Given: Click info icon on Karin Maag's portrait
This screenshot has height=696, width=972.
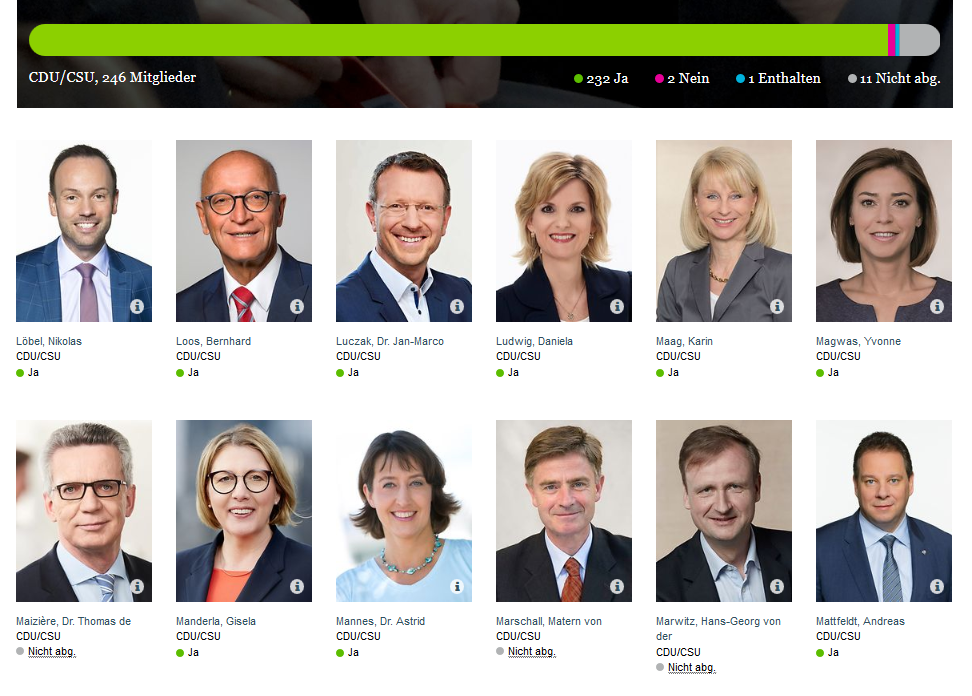Looking at the screenshot, I should tap(777, 306).
